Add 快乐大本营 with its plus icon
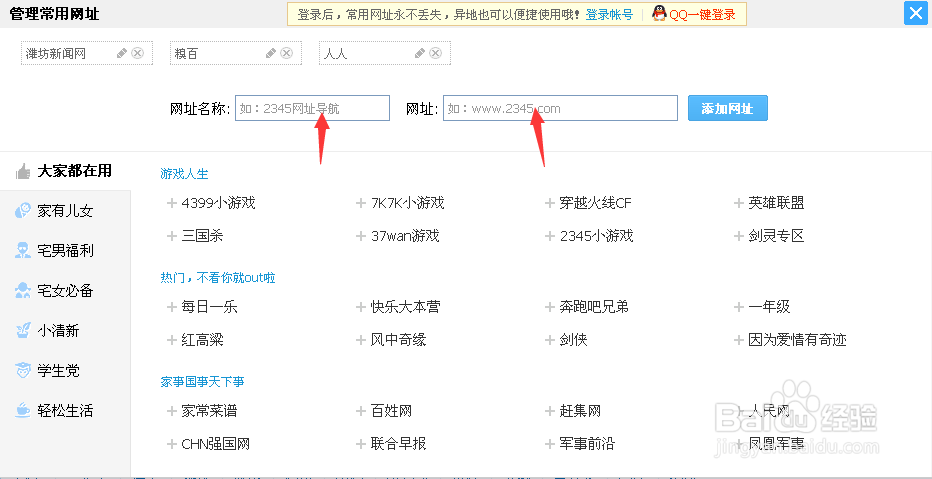 click(361, 307)
